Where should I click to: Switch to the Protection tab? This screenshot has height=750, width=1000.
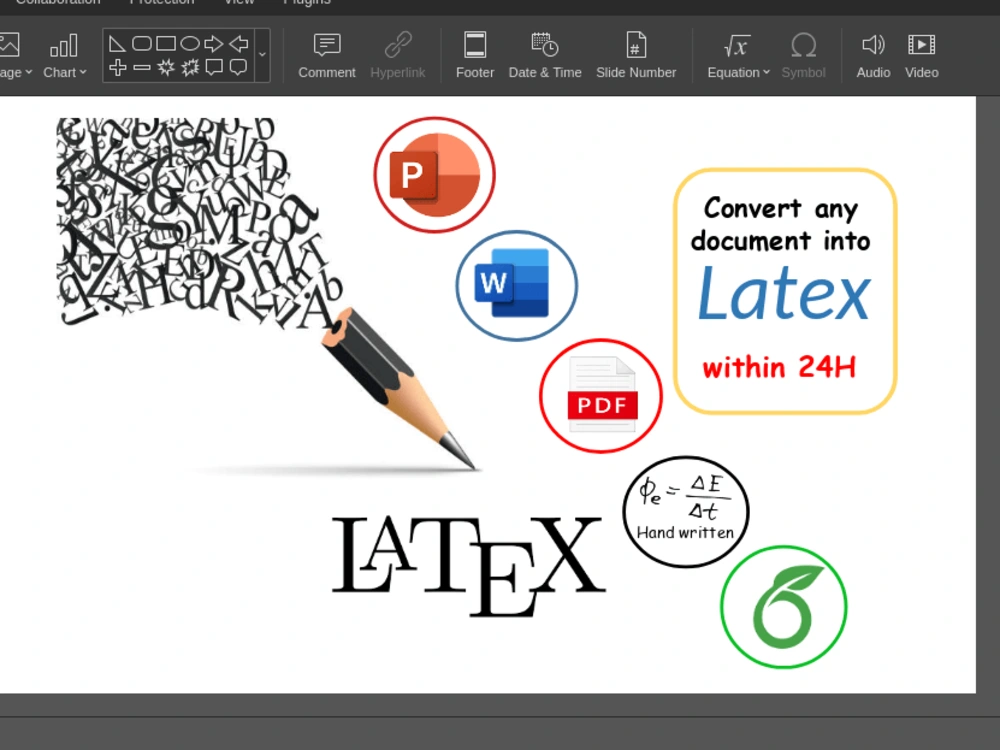(x=161, y=3)
